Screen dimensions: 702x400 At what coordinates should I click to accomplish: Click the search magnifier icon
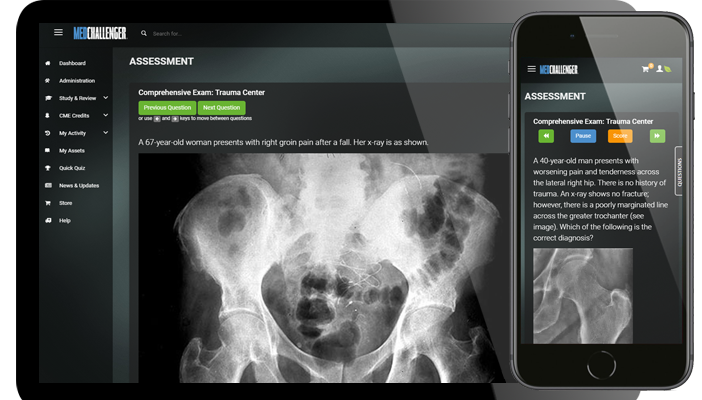(144, 33)
